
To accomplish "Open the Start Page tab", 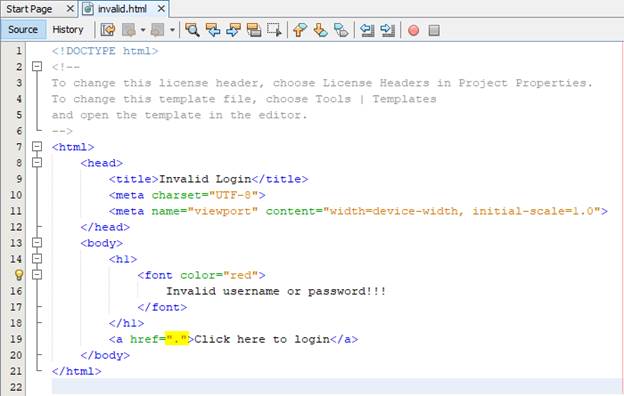I will (x=29, y=9).
